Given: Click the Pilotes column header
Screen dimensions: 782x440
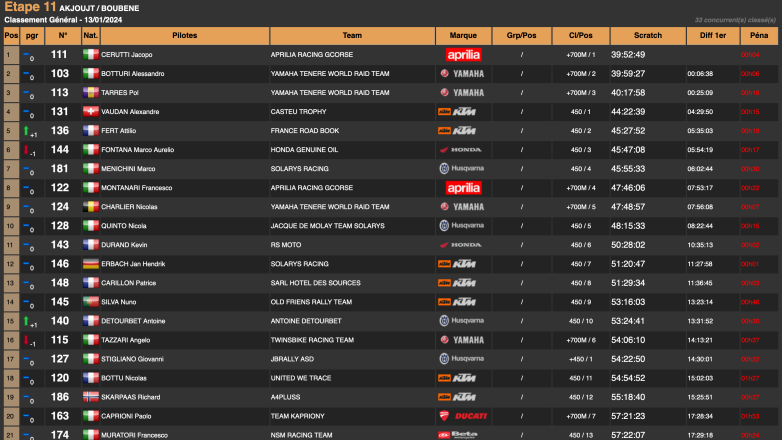Looking at the screenshot, I should pyautogui.click(x=185, y=36).
